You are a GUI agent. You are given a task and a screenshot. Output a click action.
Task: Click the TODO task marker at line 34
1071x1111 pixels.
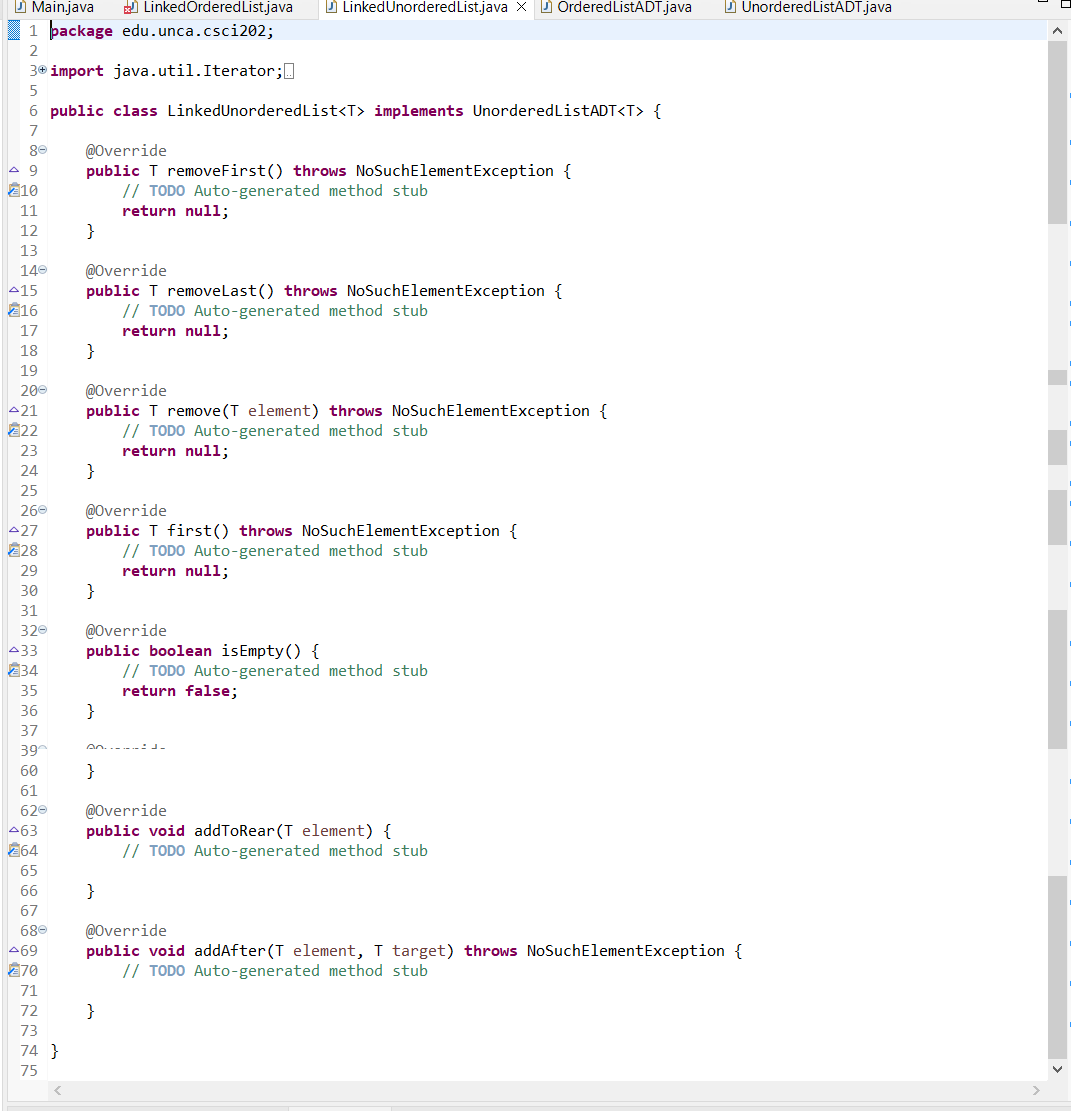(x=13, y=670)
